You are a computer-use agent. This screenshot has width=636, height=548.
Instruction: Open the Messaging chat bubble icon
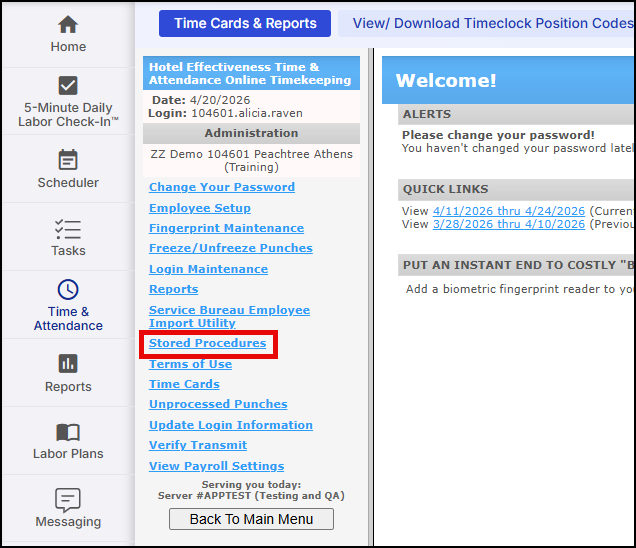click(68, 499)
